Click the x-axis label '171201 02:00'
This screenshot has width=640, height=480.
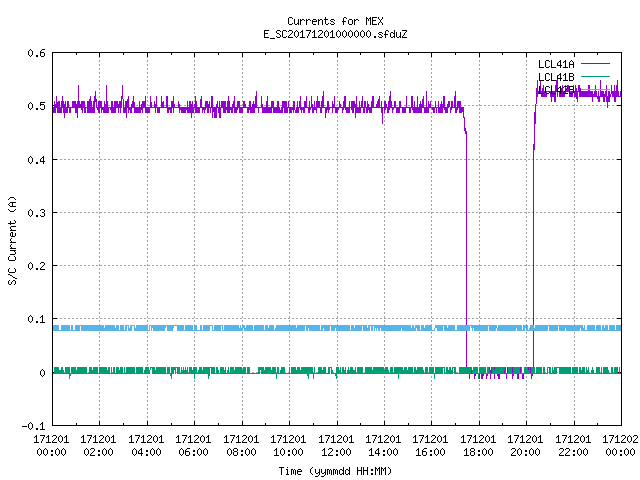click(x=98, y=446)
